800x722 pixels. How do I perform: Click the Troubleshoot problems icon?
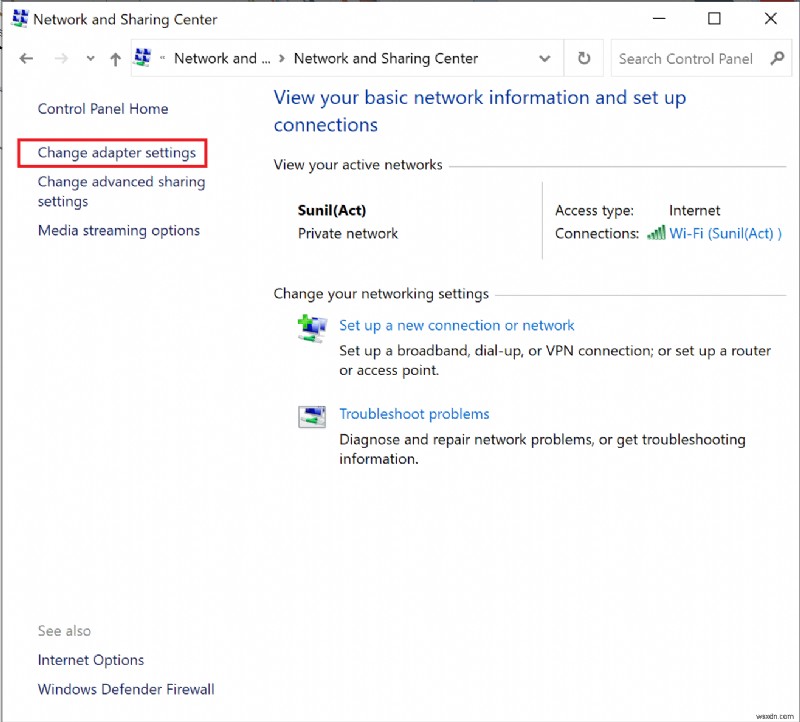(x=312, y=416)
